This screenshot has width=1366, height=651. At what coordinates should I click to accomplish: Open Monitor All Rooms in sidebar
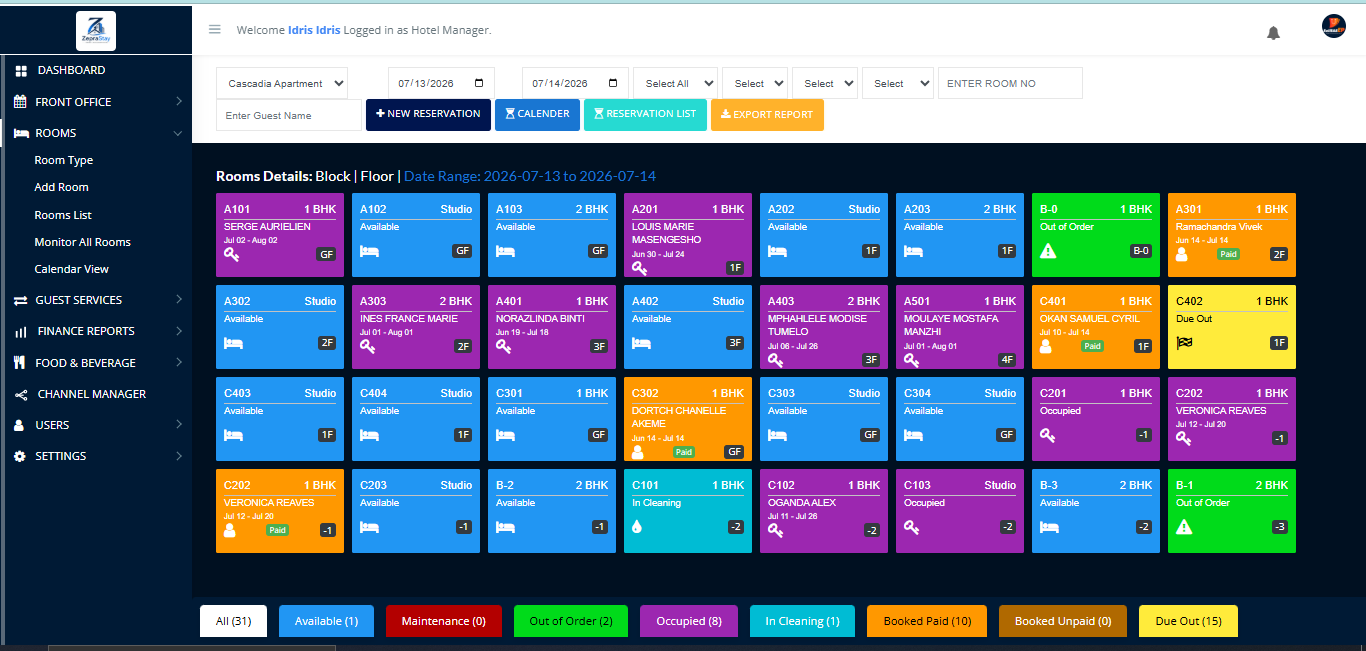click(x=82, y=242)
